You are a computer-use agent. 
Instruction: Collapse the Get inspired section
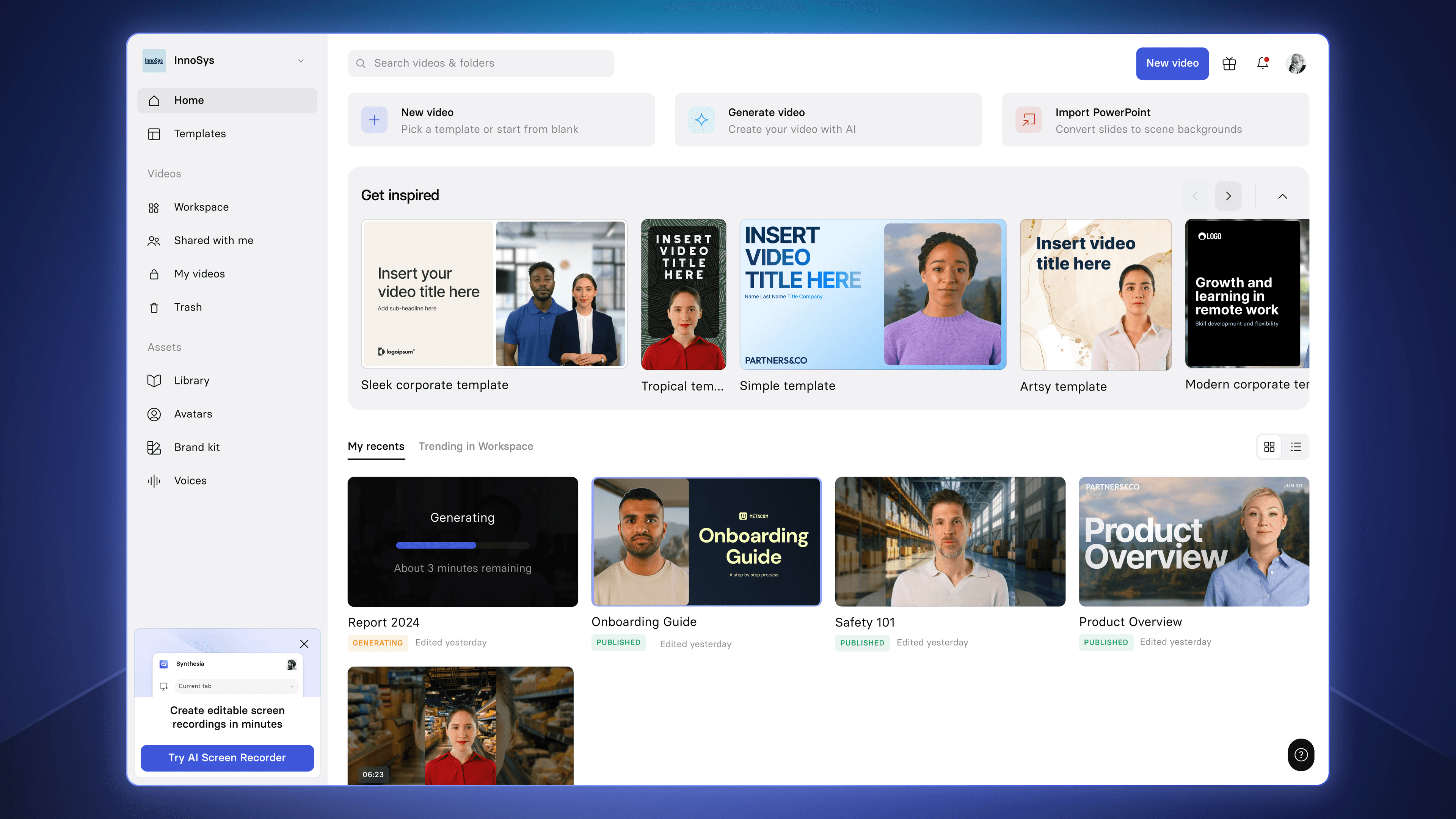point(1282,196)
